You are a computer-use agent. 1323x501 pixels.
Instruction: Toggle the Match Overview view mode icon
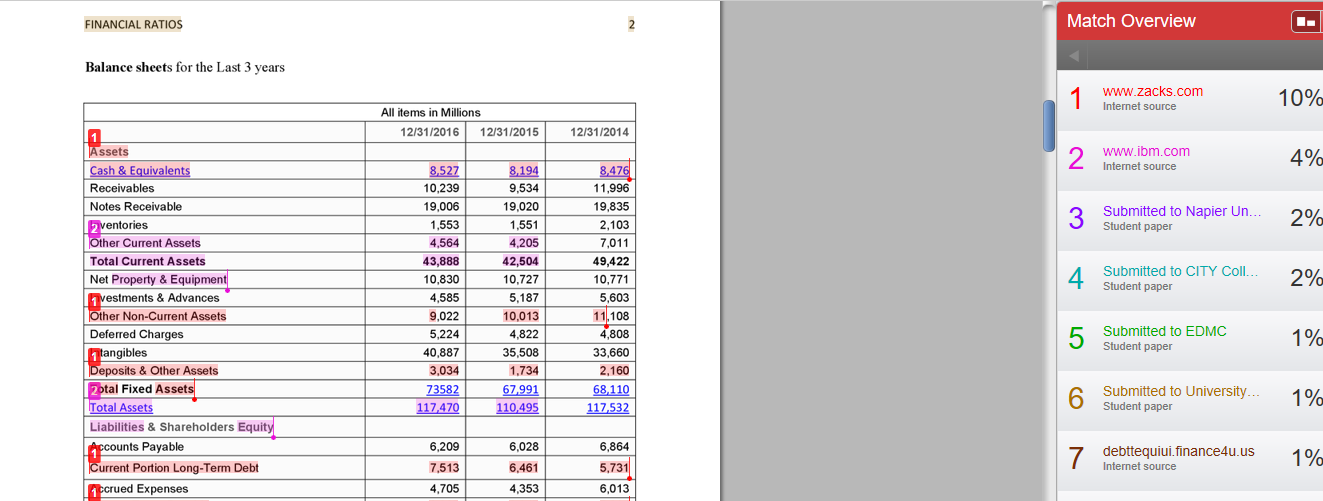point(1306,21)
